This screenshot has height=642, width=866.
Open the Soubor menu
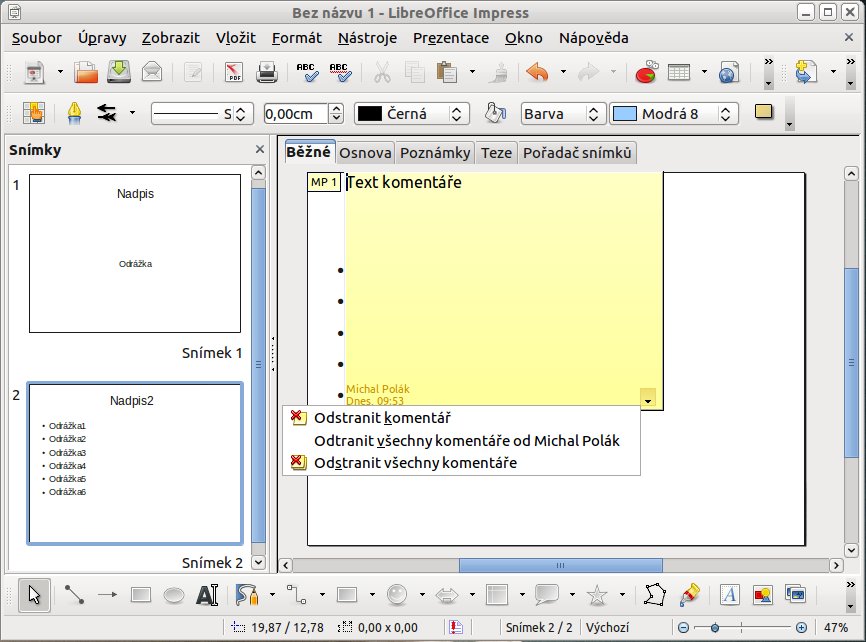click(36, 38)
